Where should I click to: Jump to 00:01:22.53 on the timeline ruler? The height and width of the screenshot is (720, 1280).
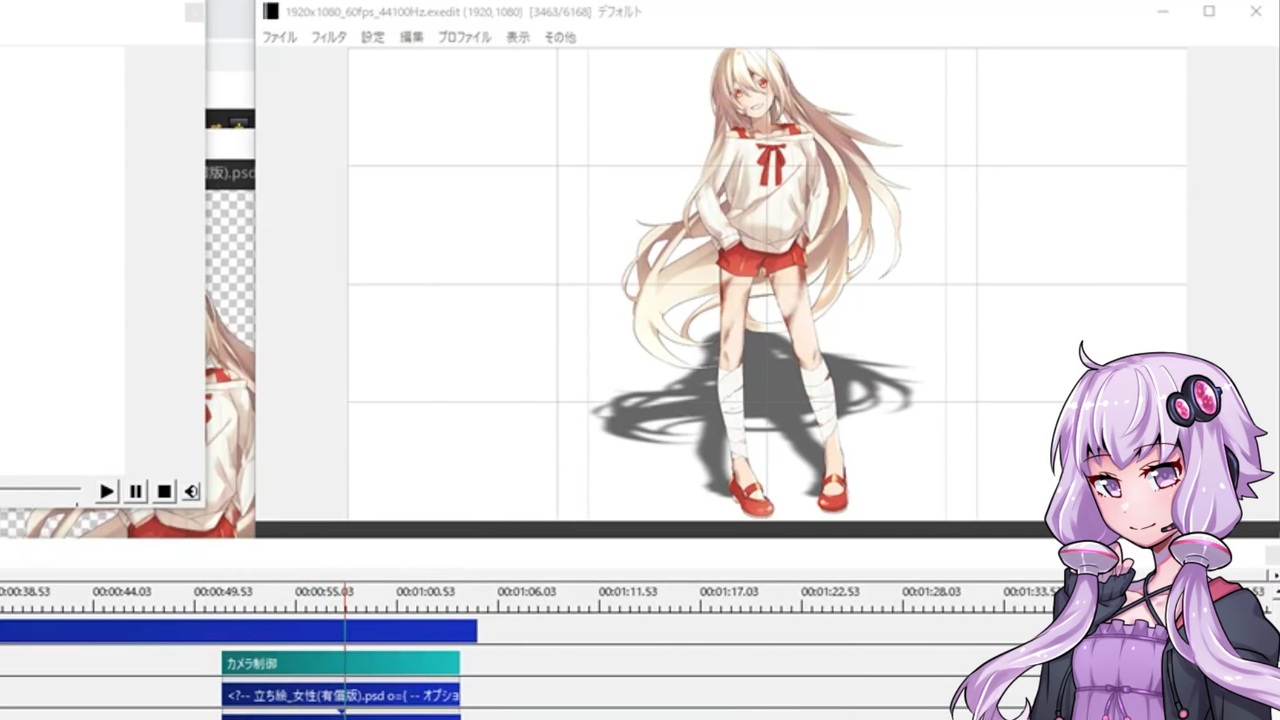830,592
